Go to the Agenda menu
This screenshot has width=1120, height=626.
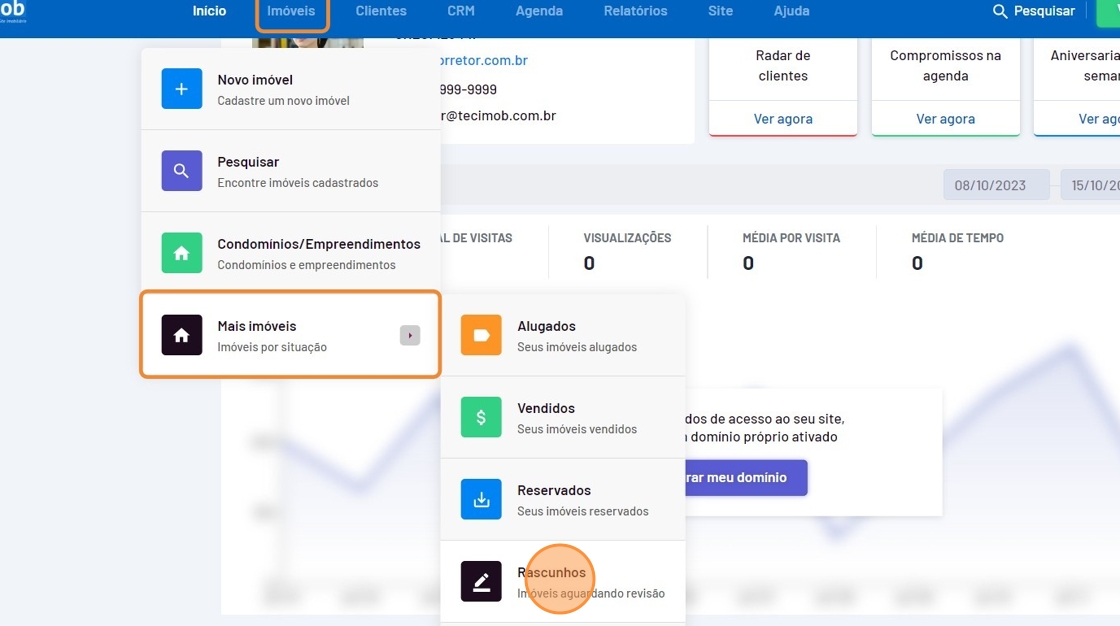pos(539,11)
